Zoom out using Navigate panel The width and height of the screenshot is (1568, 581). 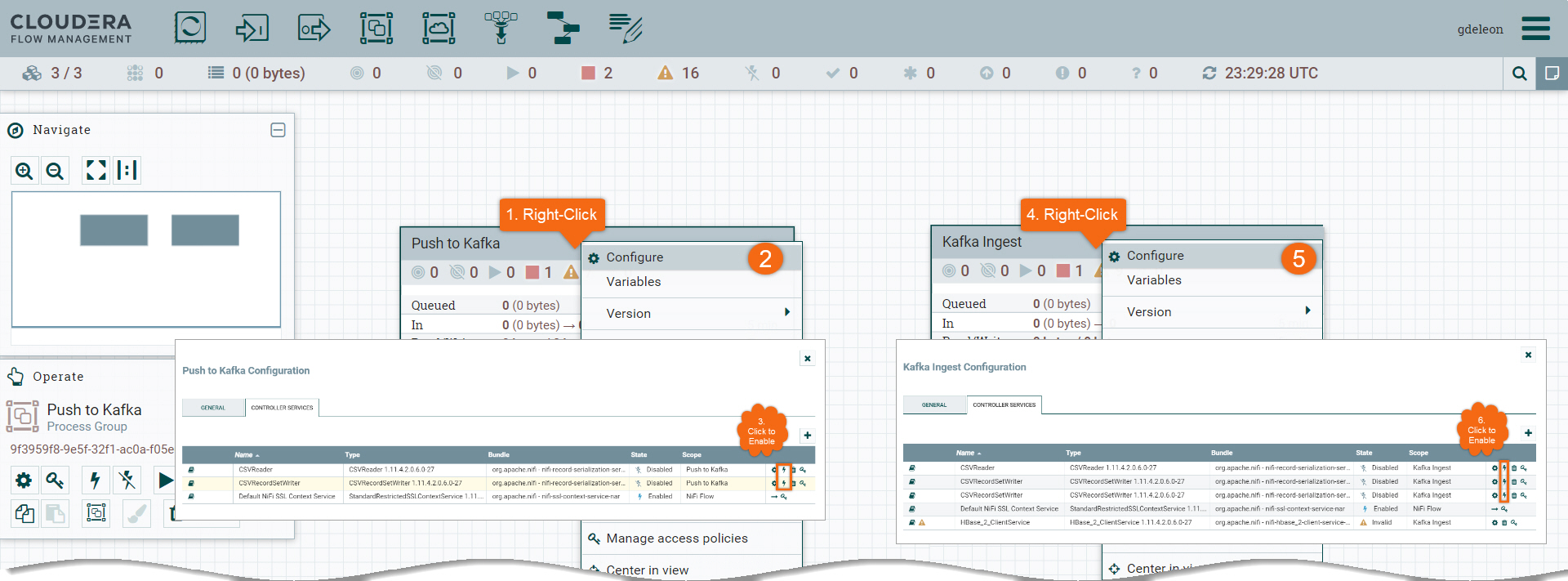pos(55,171)
